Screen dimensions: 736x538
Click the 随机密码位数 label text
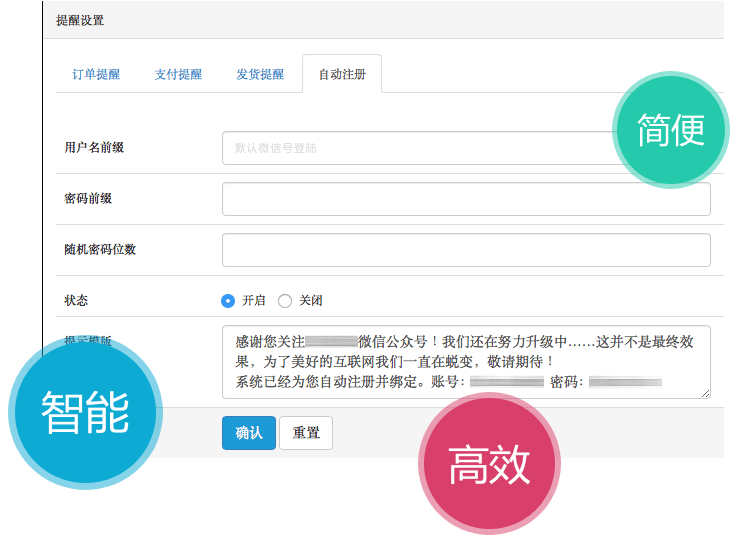tap(100, 250)
